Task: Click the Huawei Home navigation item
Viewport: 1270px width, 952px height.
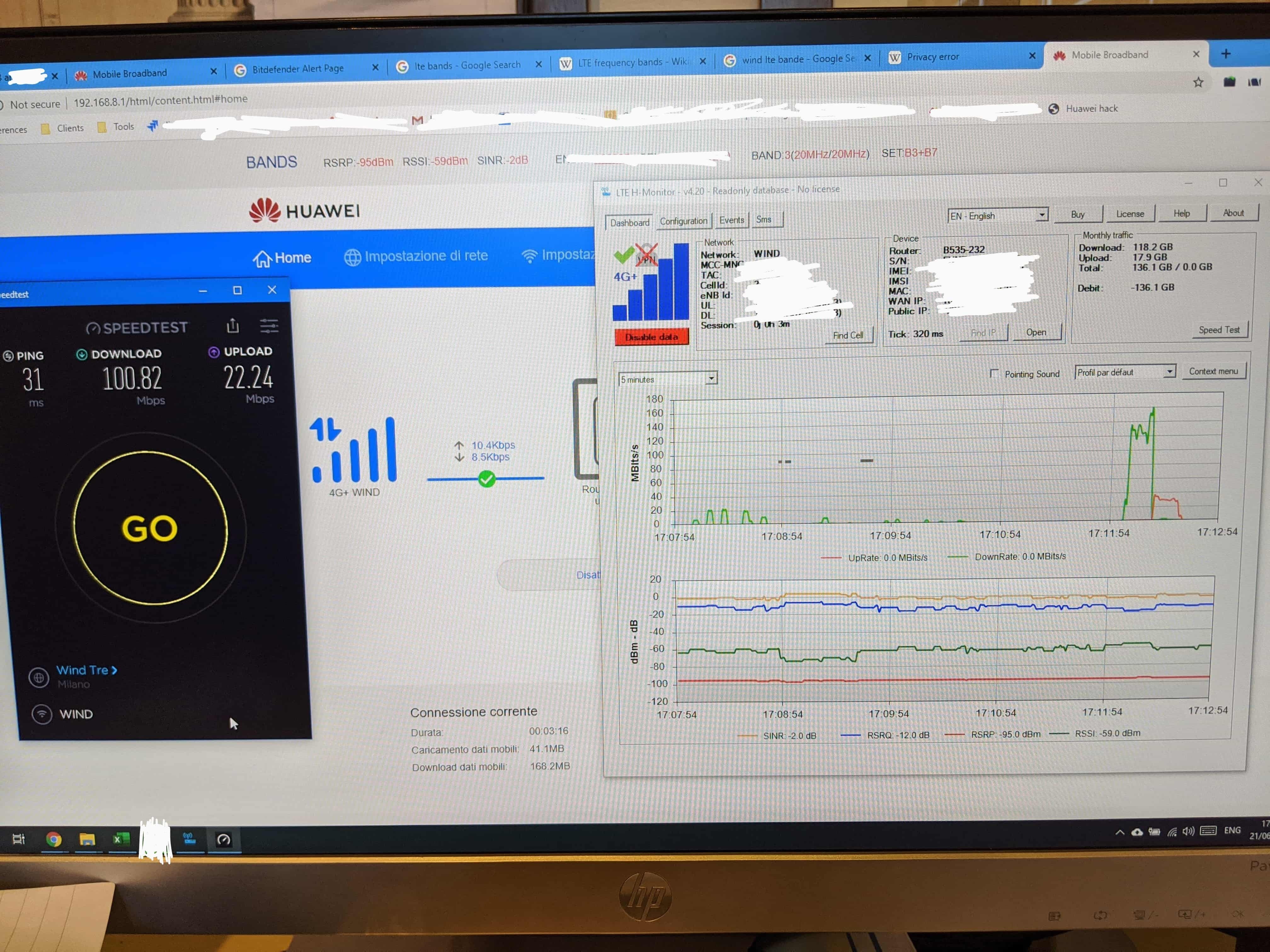Action: tap(282, 258)
